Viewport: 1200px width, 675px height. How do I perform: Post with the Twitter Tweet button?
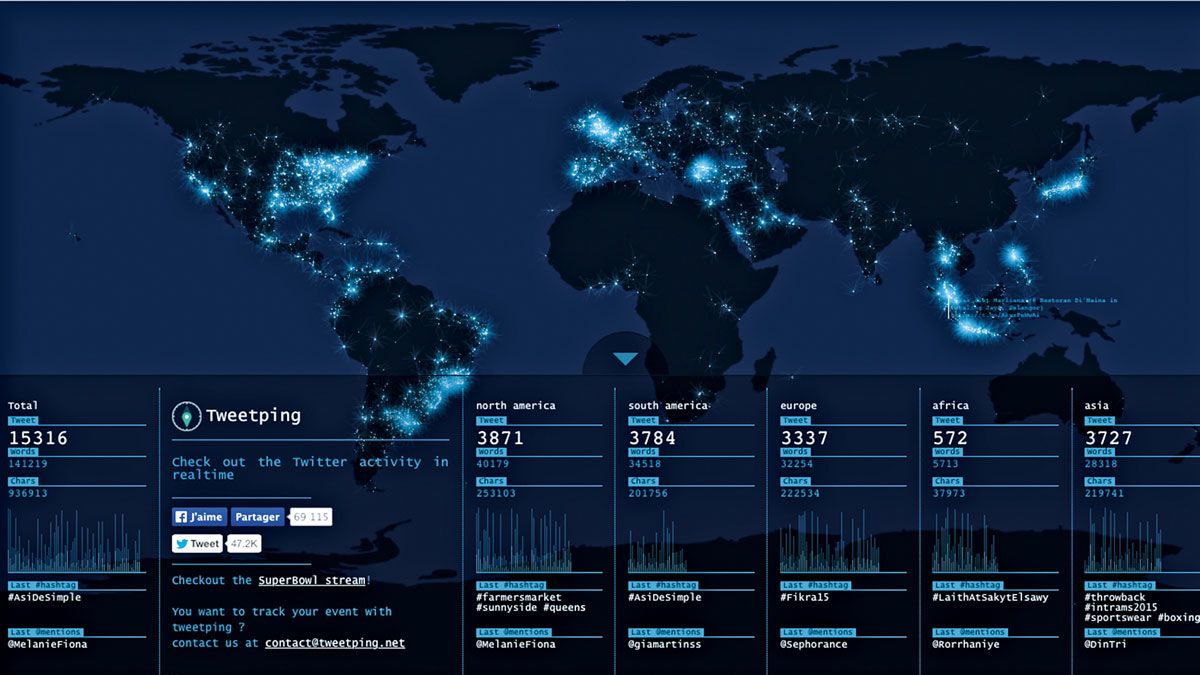(197, 544)
